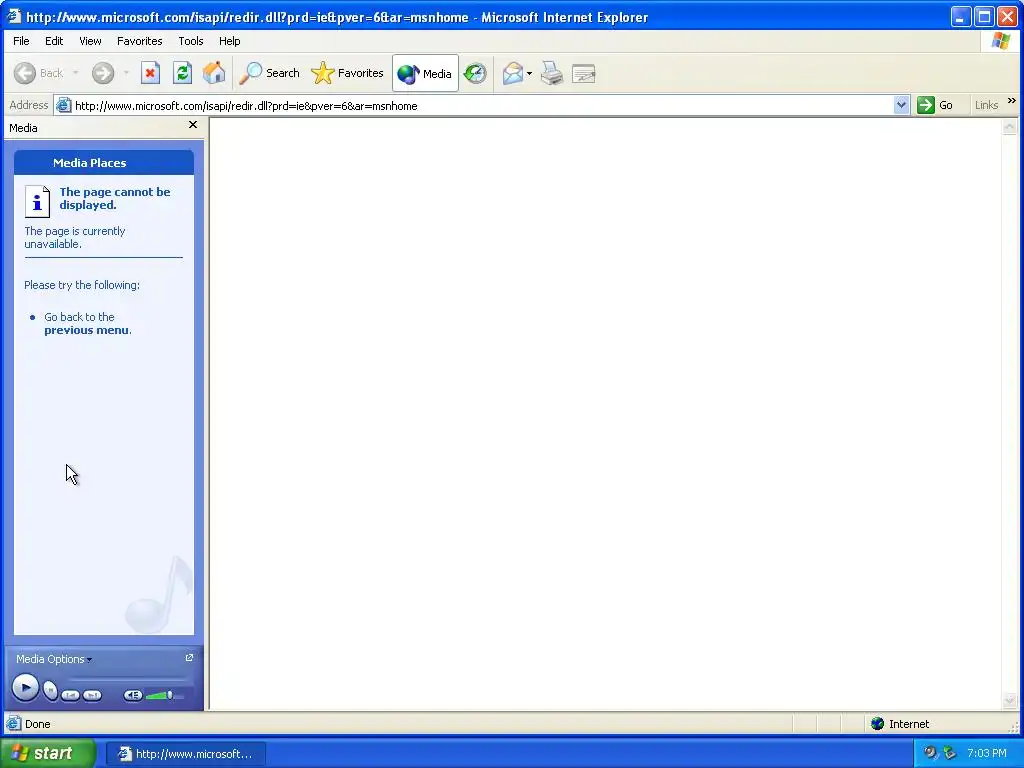Open the Tools menu
Image resolution: width=1024 pixels, height=768 pixels.
tap(191, 41)
